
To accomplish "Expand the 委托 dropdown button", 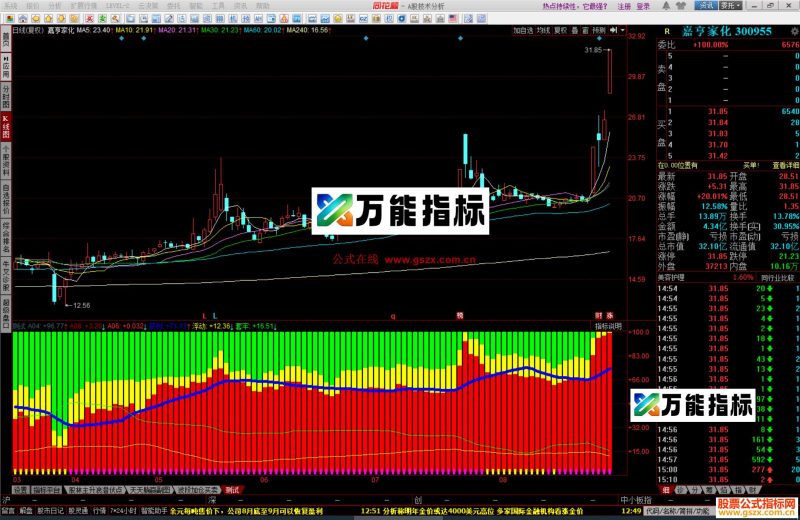I will 730,6.
